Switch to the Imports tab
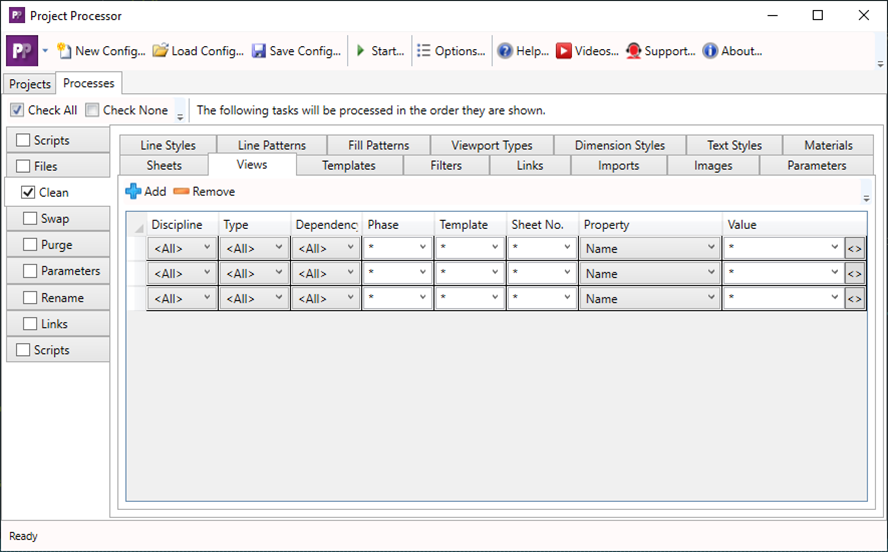Viewport: 888px width, 552px height. coord(619,165)
